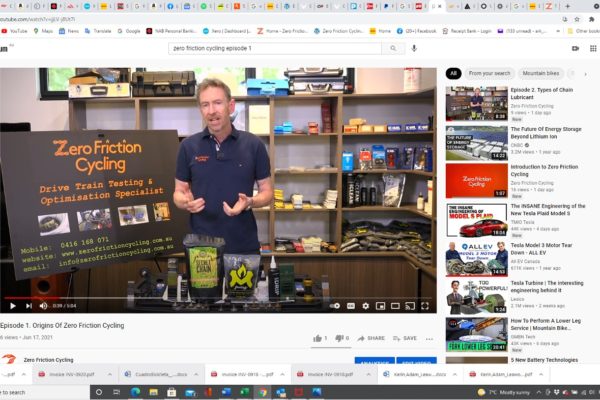Open Create video camera icon
Viewport: 600px width, 400px height.
pyautogui.click(x=575, y=48)
